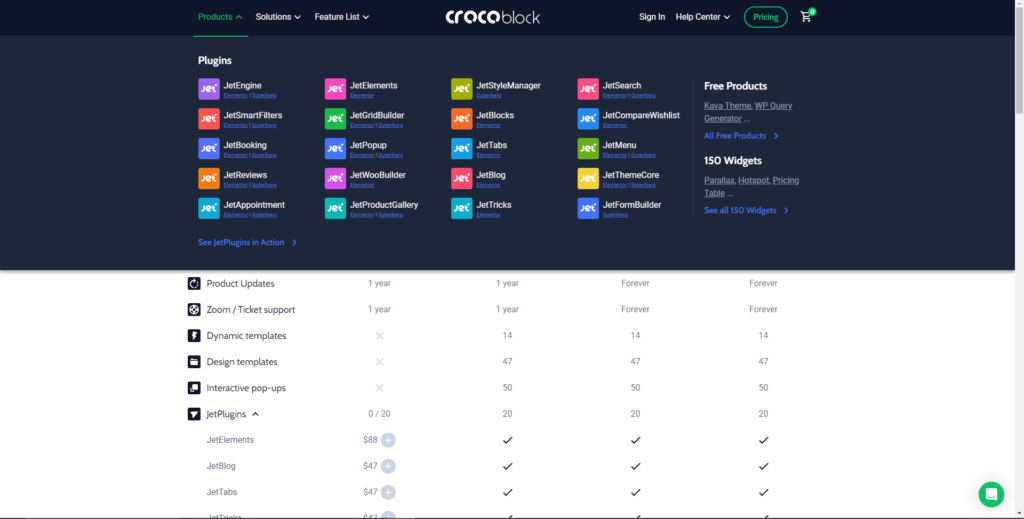
Task: Open the green chat support widget
Action: coord(990,494)
